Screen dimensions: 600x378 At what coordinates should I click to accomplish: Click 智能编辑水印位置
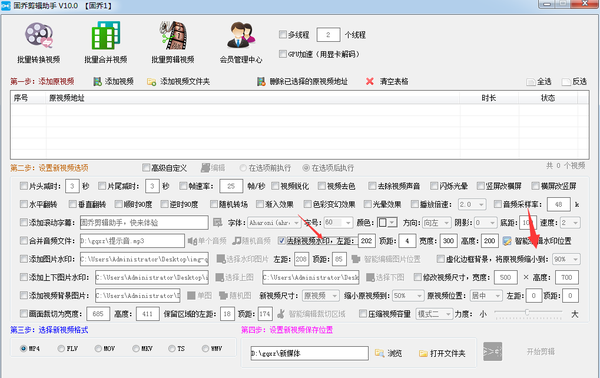[537, 241]
